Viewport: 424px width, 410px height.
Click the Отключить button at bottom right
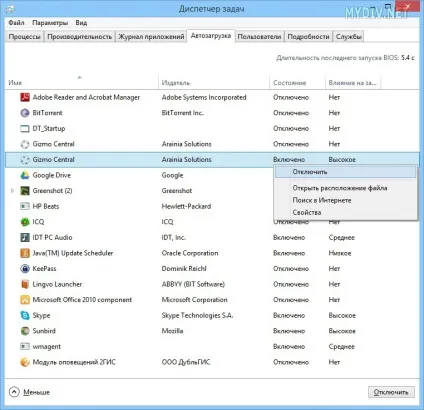point(391,392)
